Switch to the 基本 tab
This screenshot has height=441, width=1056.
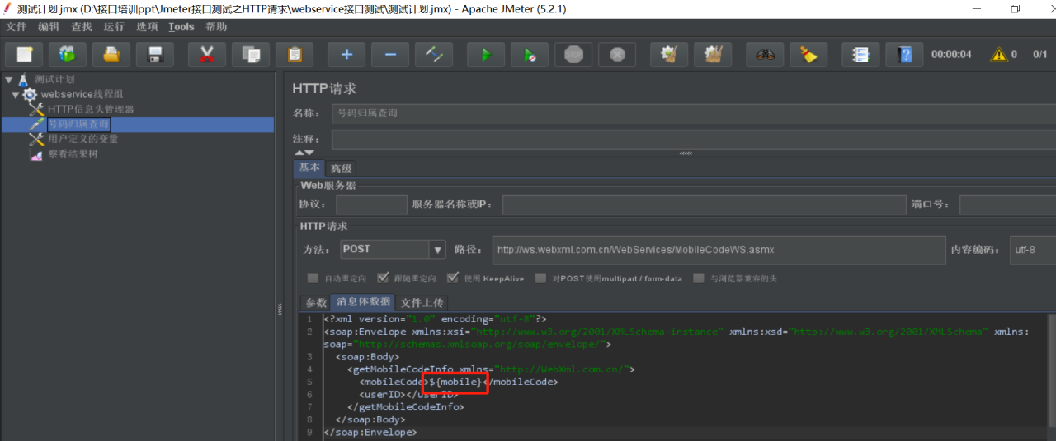(309, 168)
